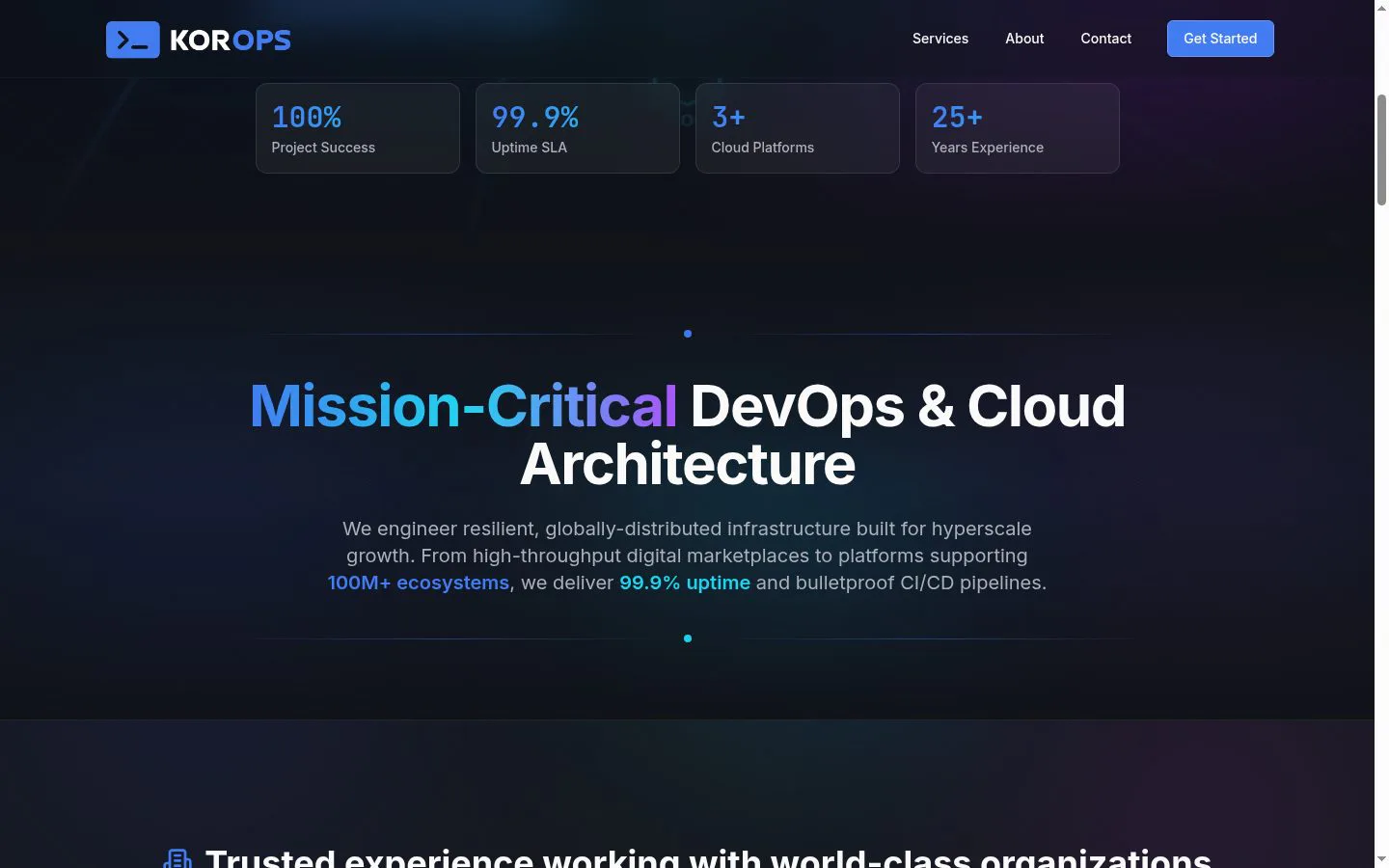This screenshot has height=868, width=1389.
Task: Click the KOROPS brand name text
Action: click(x=231, y=41)
